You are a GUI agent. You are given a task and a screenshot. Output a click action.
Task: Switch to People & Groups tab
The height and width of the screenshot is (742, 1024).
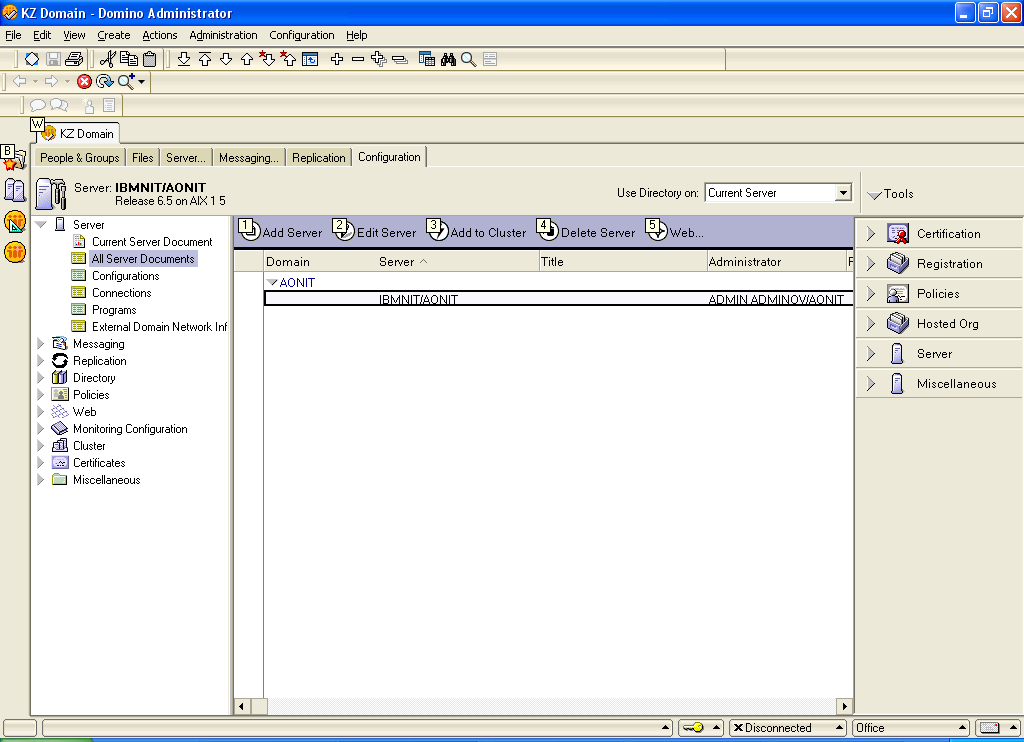tap(79, 157)
